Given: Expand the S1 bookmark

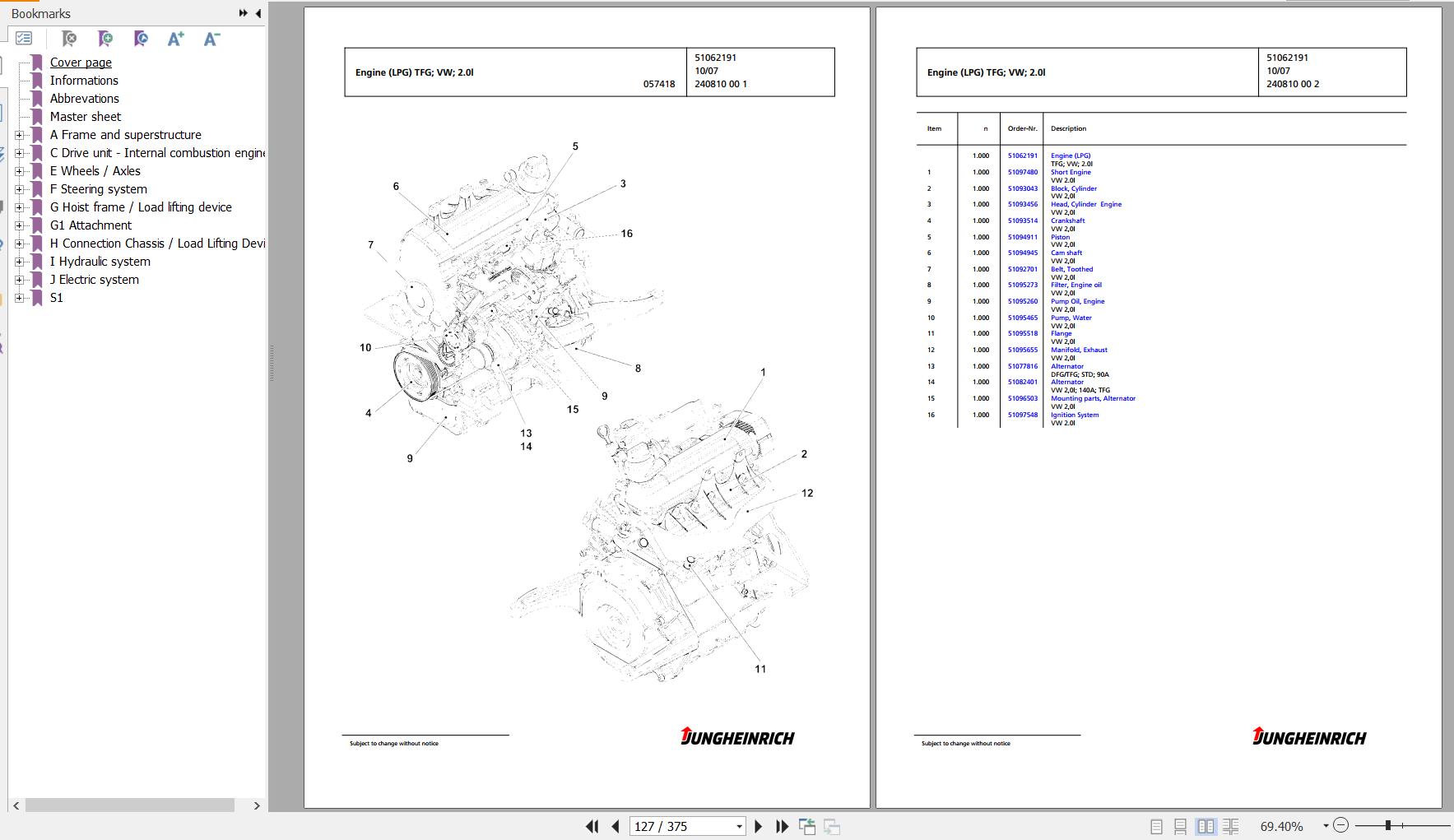Looking at the screenshot, I should pos(19,298).
